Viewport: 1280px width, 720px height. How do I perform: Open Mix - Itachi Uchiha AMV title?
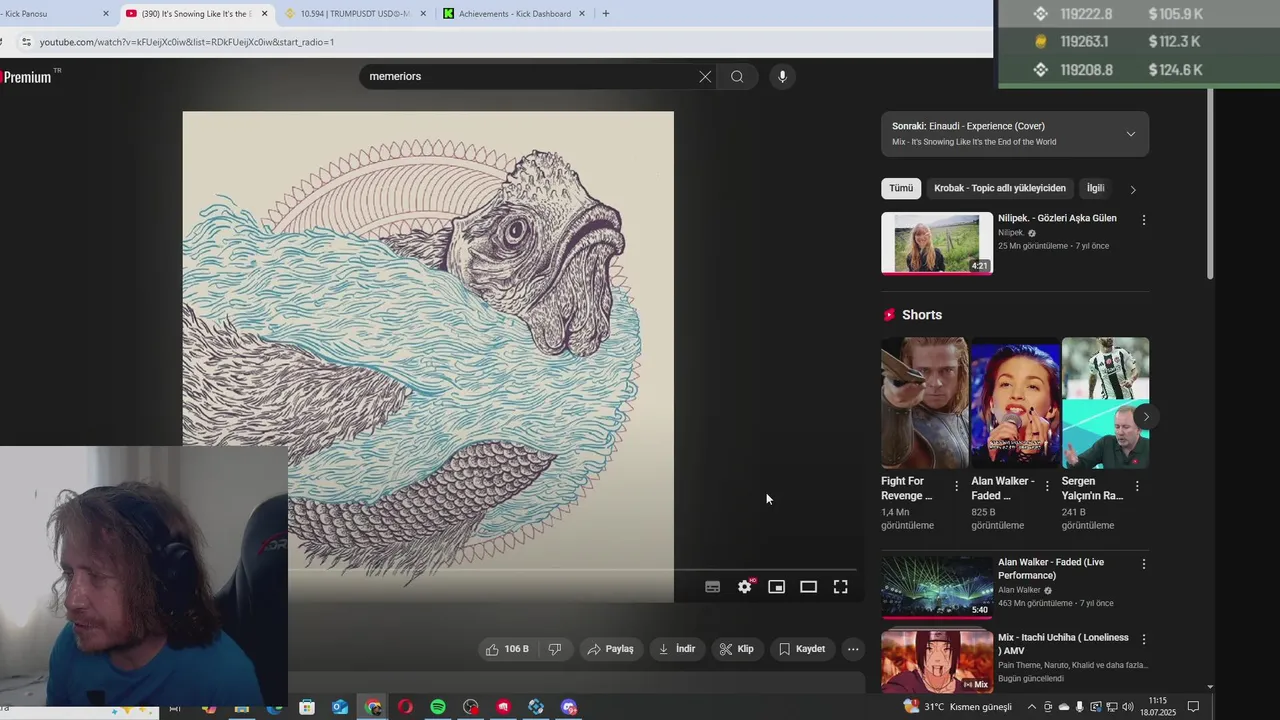pos(1063,644)
